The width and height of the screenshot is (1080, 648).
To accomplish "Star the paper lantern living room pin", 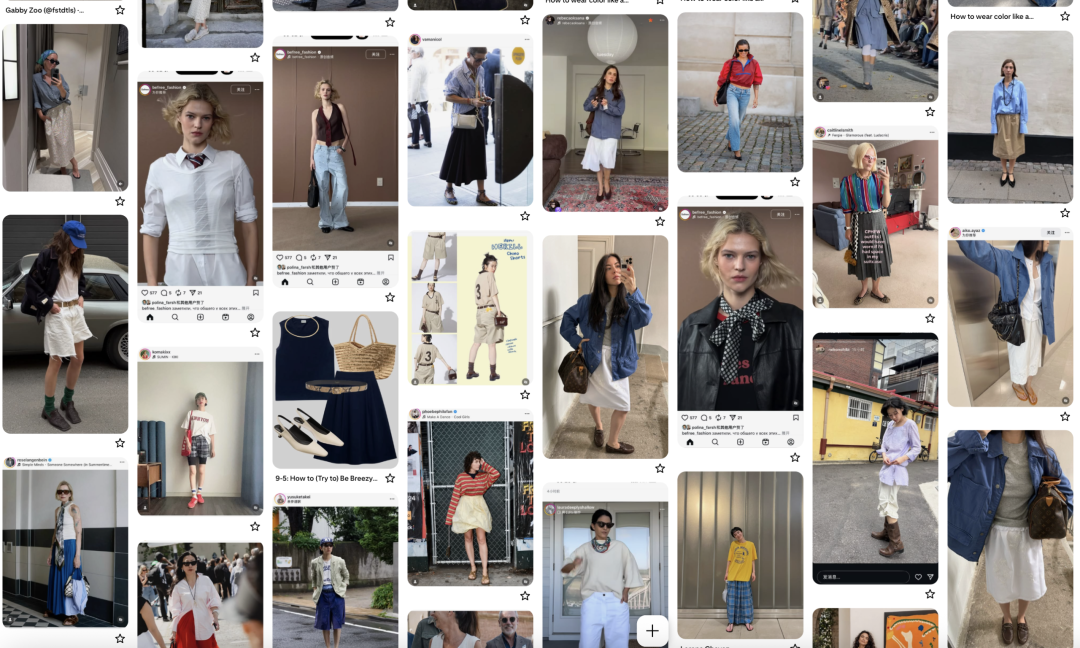I will coord(660,221).
